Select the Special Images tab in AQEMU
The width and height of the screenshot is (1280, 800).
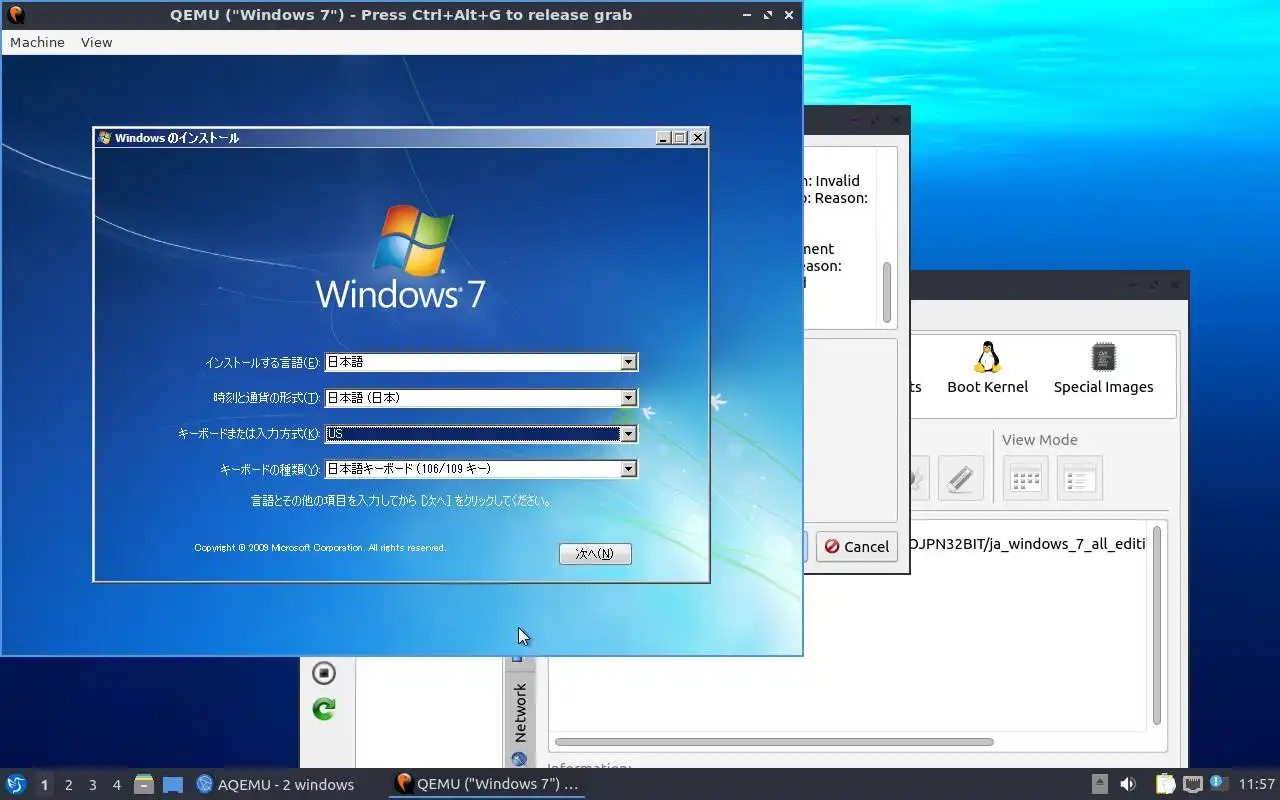click(x=1103, y=369)
